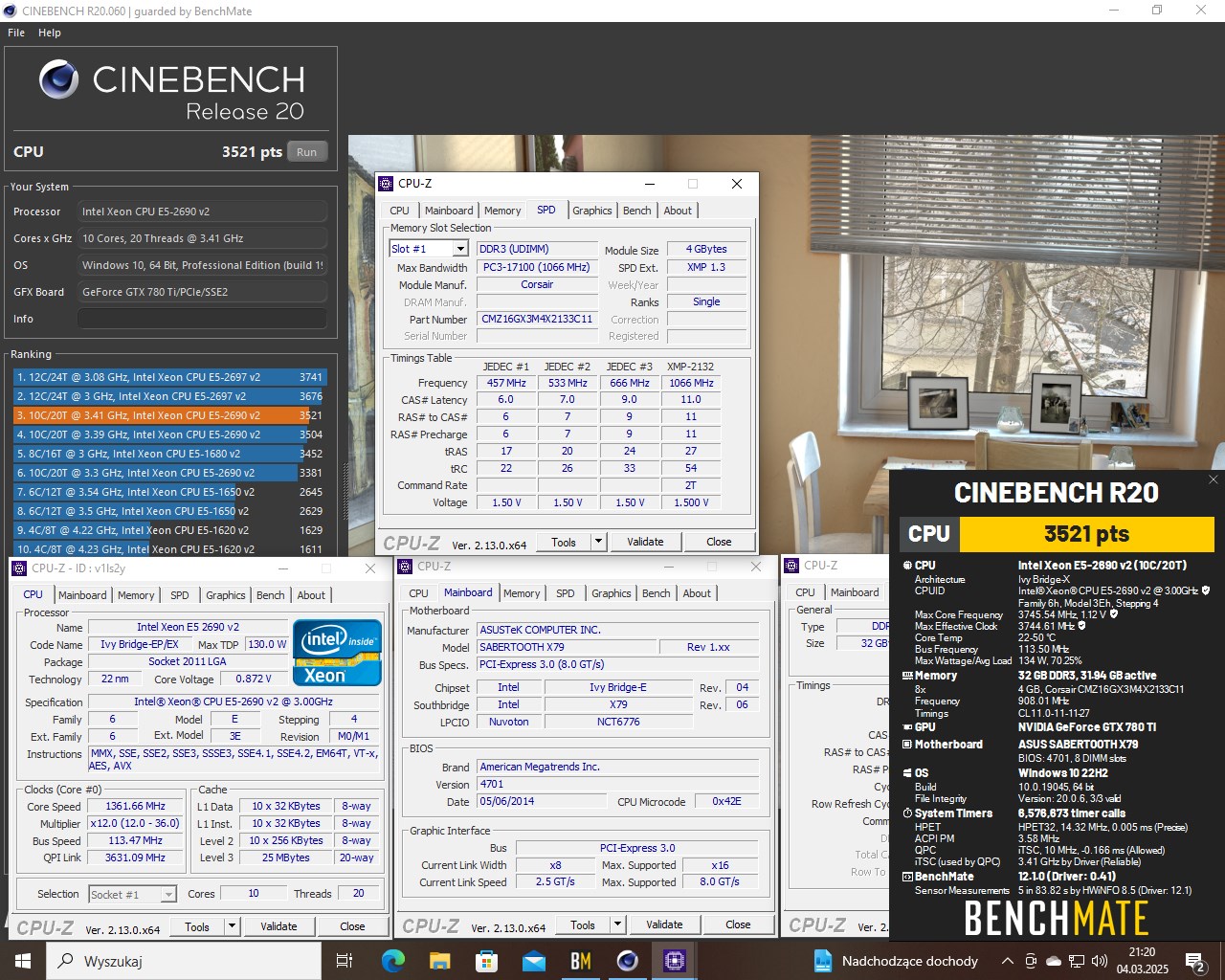Screen dimensions: 1225x980
Task: Click the Cinebench sphere logo
Action: (59, 79)
